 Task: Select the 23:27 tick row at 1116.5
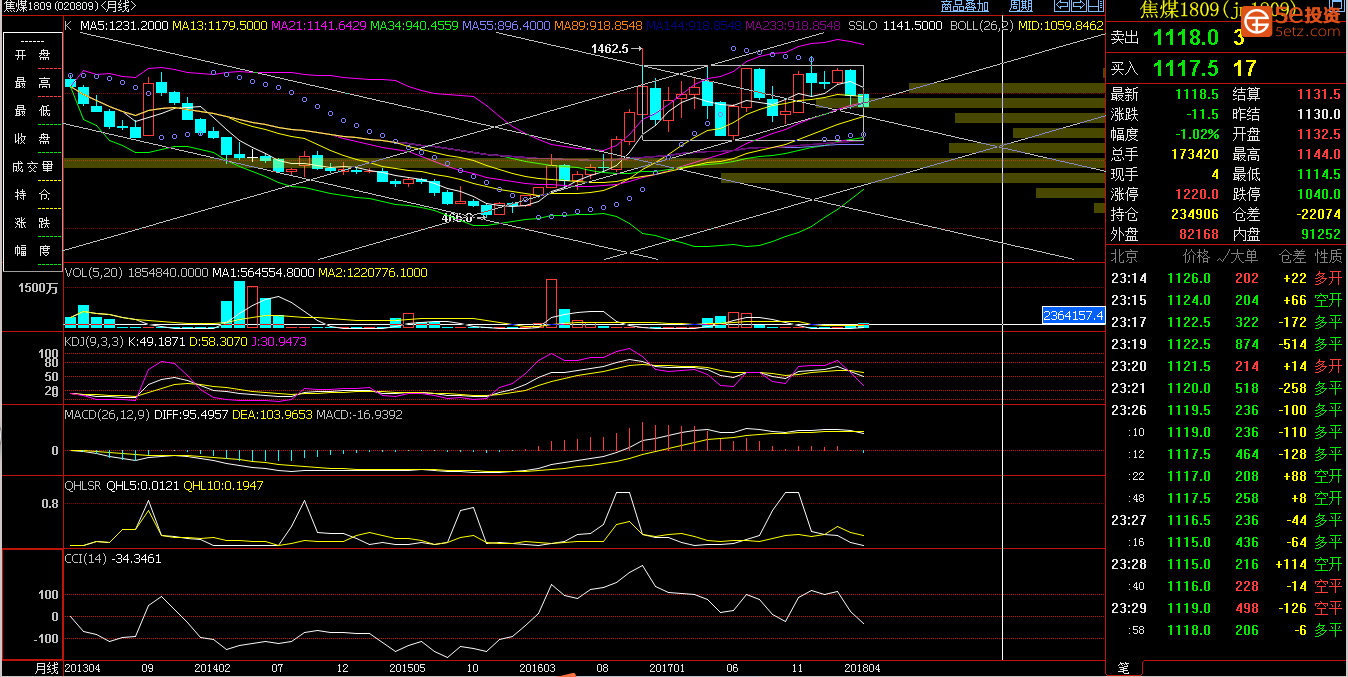coord(1226,520)
